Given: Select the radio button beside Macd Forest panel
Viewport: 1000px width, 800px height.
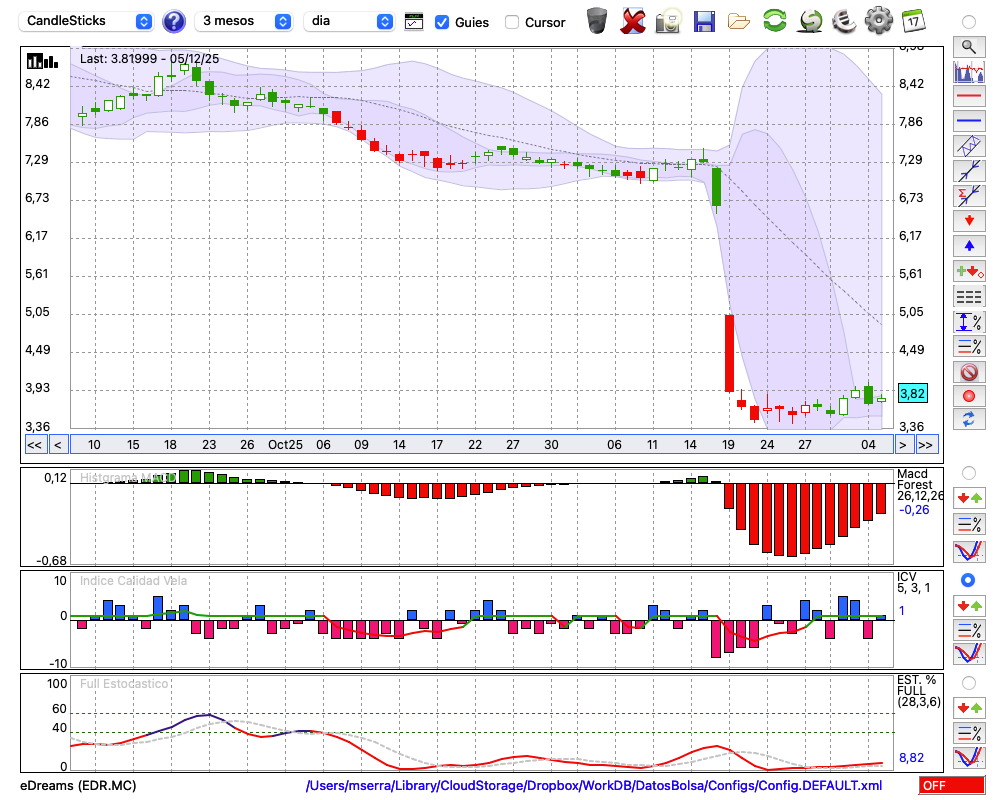Looking at the screenshot, I should pyautogui.click(x=968, y=472).
